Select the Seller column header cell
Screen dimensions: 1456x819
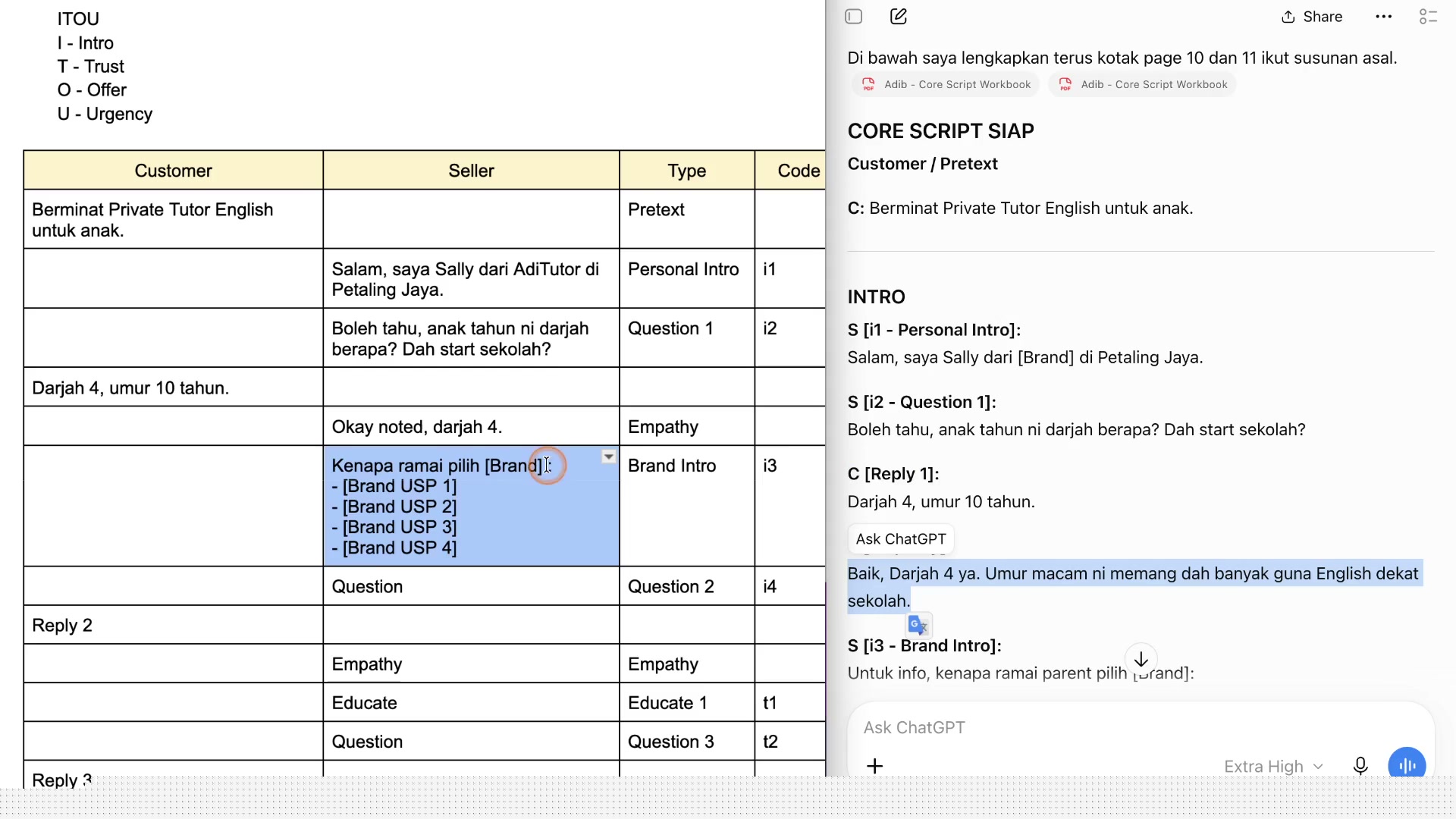tap(471, 171)
